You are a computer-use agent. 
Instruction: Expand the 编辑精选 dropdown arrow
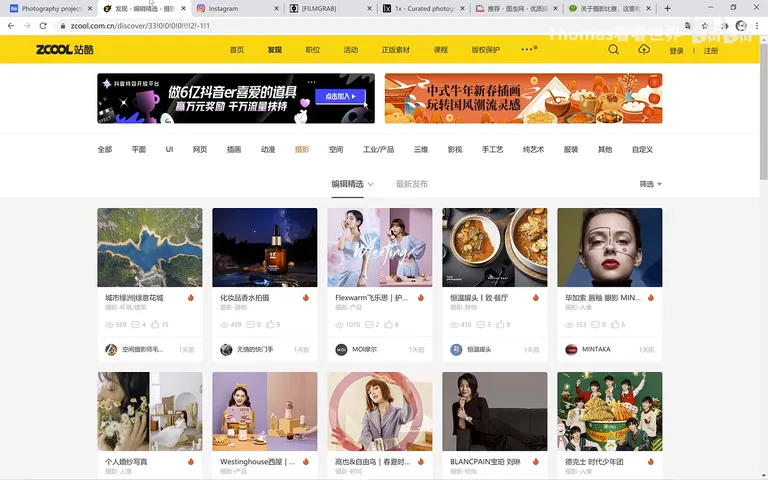pos(370,184)
